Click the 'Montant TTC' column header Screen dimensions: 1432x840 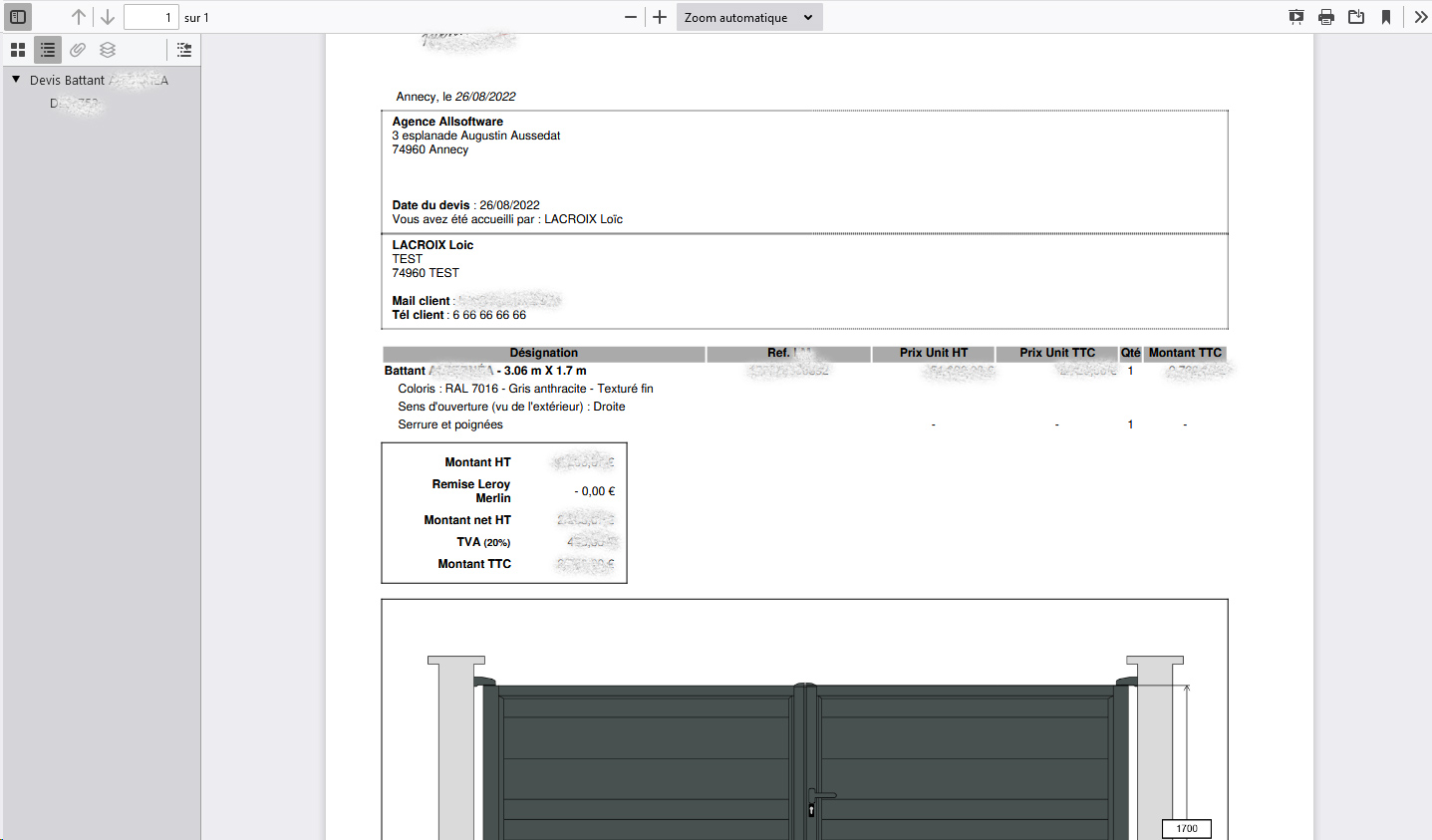(x=1185, y=353)
